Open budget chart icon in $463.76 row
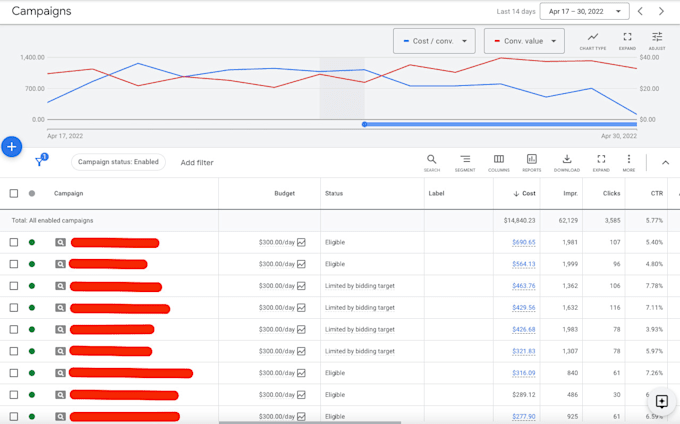 tap(301, 286)
